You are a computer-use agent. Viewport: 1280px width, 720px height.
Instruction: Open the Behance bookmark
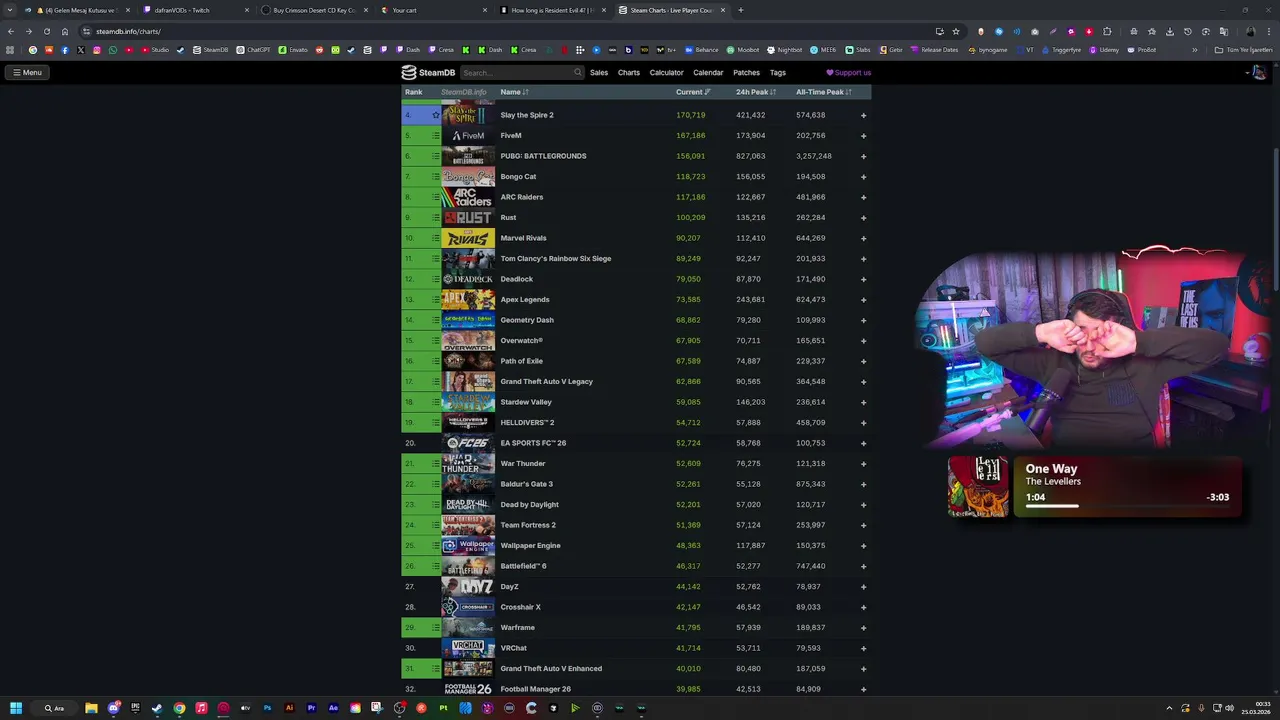[702, 50]
